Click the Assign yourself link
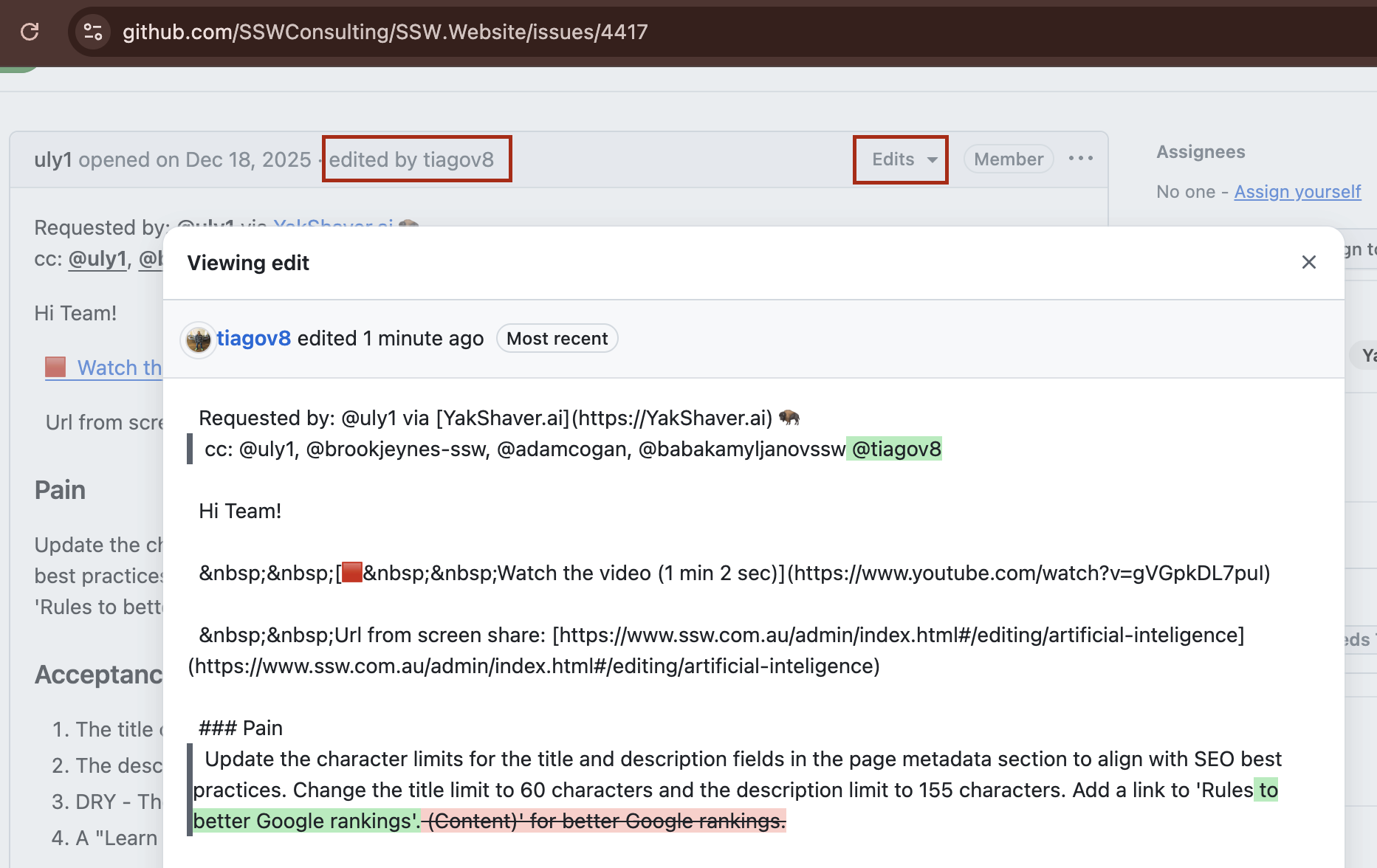The width and height of the screenshot is (1377, 868). 1297,192
